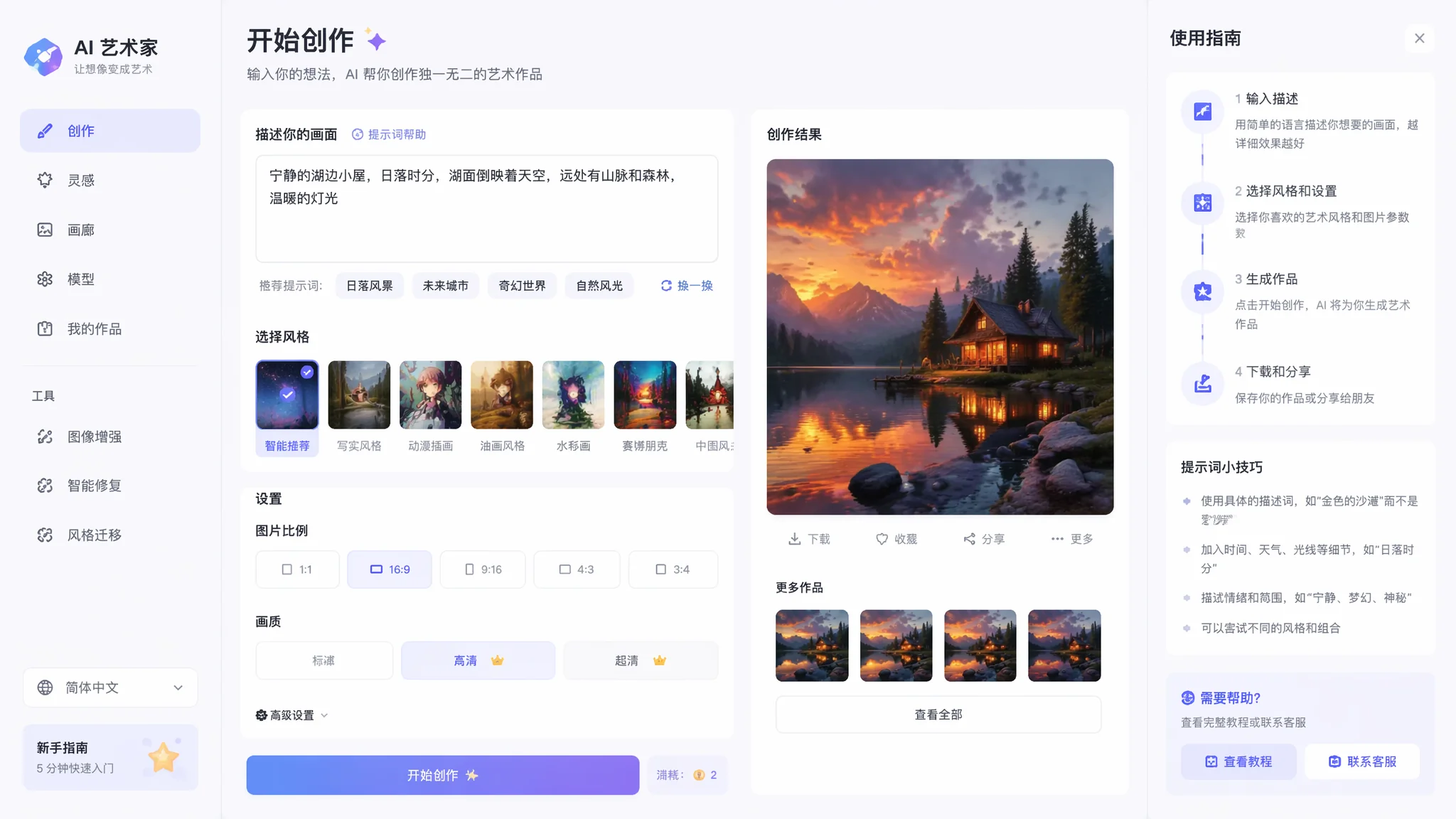Click the 下载和分享 step icon

click(1203, 384)
